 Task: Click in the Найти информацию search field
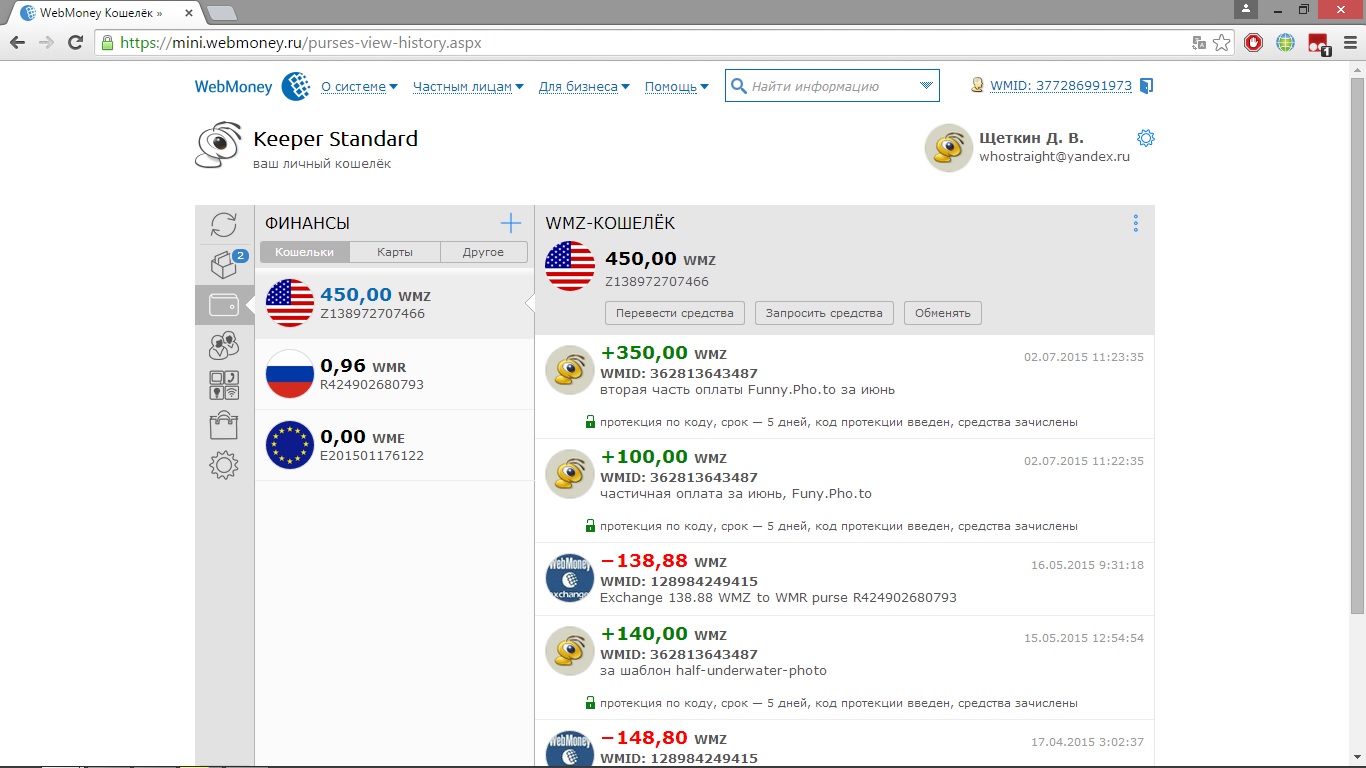(x=832, y=86)
